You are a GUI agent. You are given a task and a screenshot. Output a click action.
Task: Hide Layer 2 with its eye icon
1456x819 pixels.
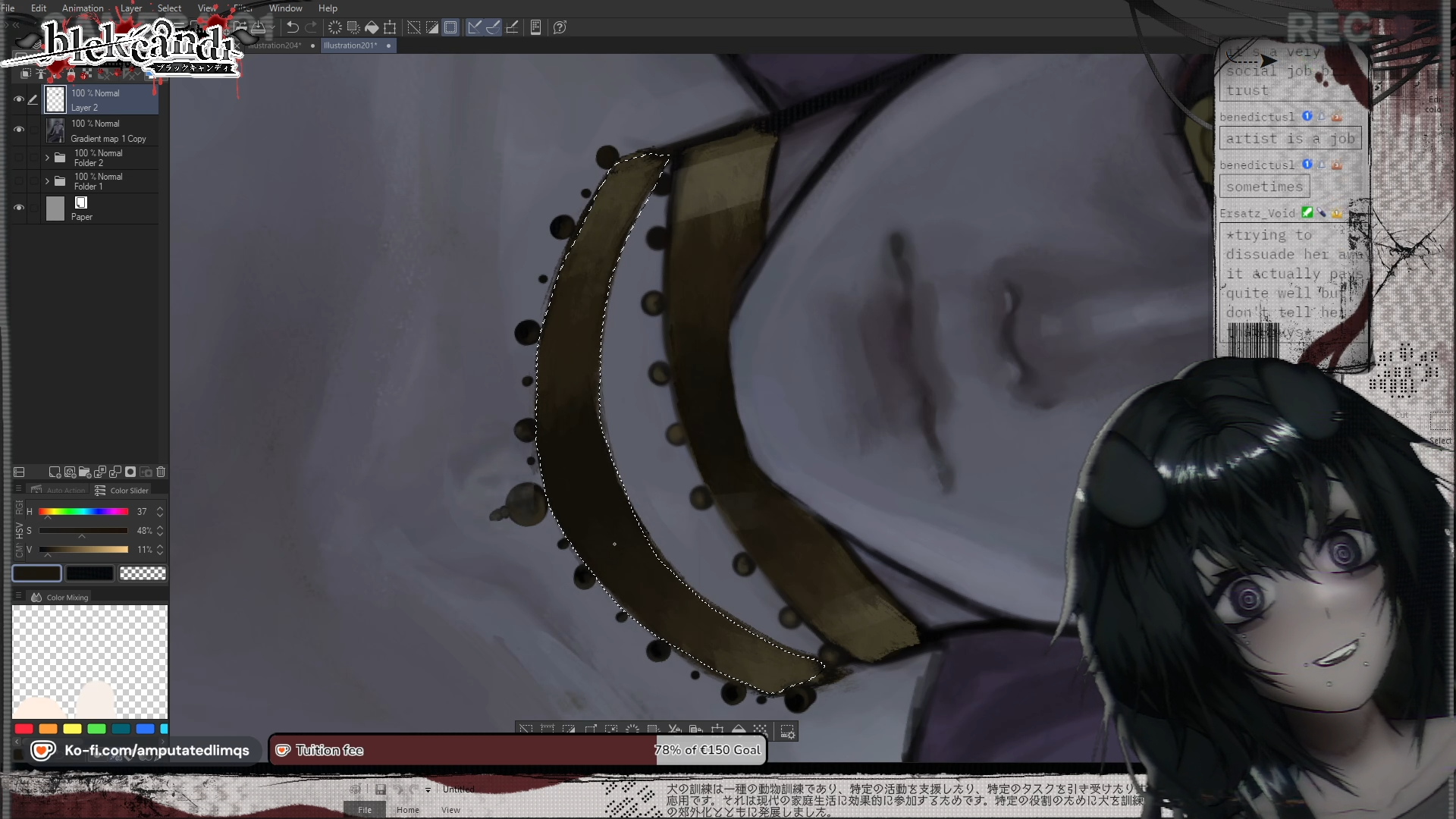(x=19, y=99)
